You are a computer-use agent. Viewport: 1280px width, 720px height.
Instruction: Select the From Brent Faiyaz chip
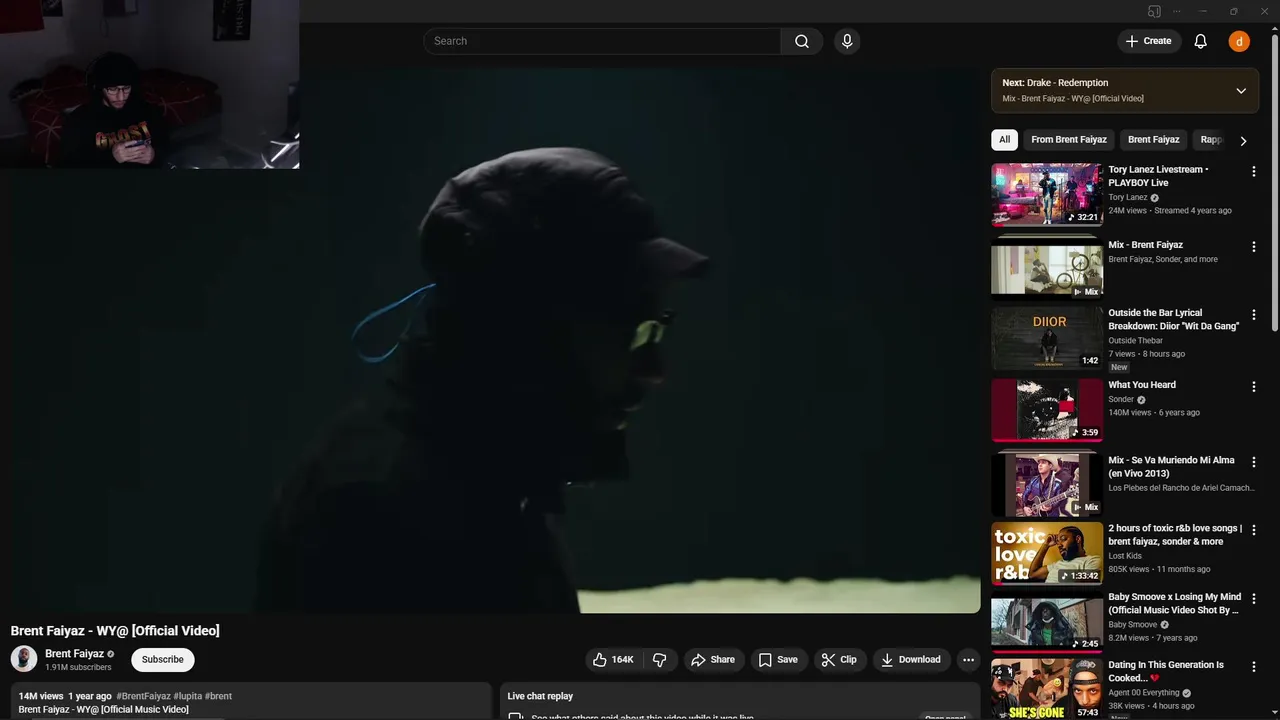[1069, 140]
